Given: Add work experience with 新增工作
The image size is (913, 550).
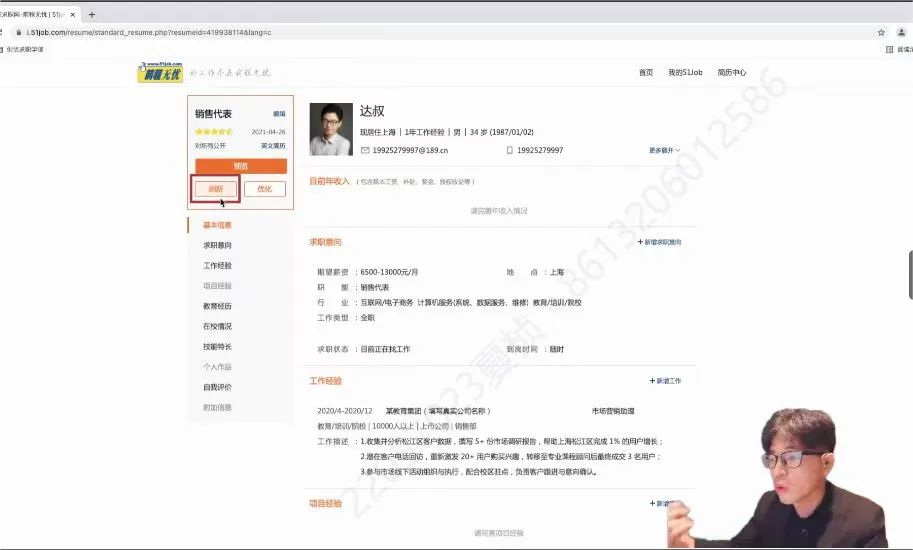Looking at the screenshot, I should [666, 381].
